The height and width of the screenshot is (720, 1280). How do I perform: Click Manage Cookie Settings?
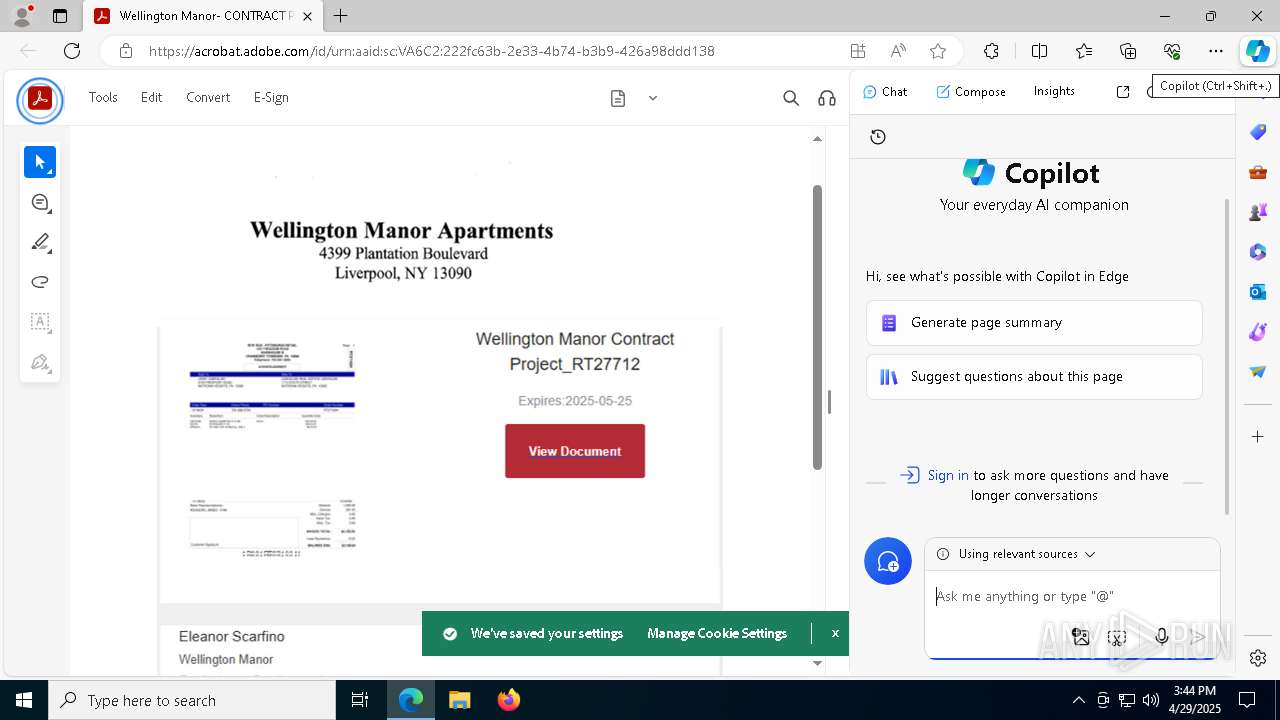717,633
